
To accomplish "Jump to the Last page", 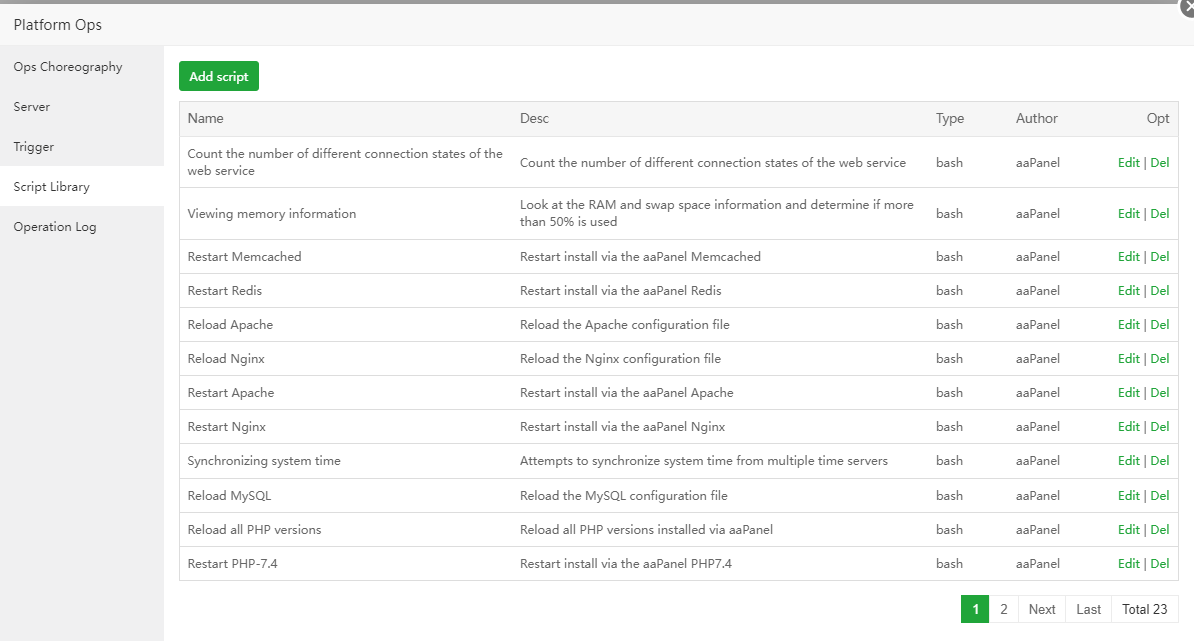I will pos(1089,609).
